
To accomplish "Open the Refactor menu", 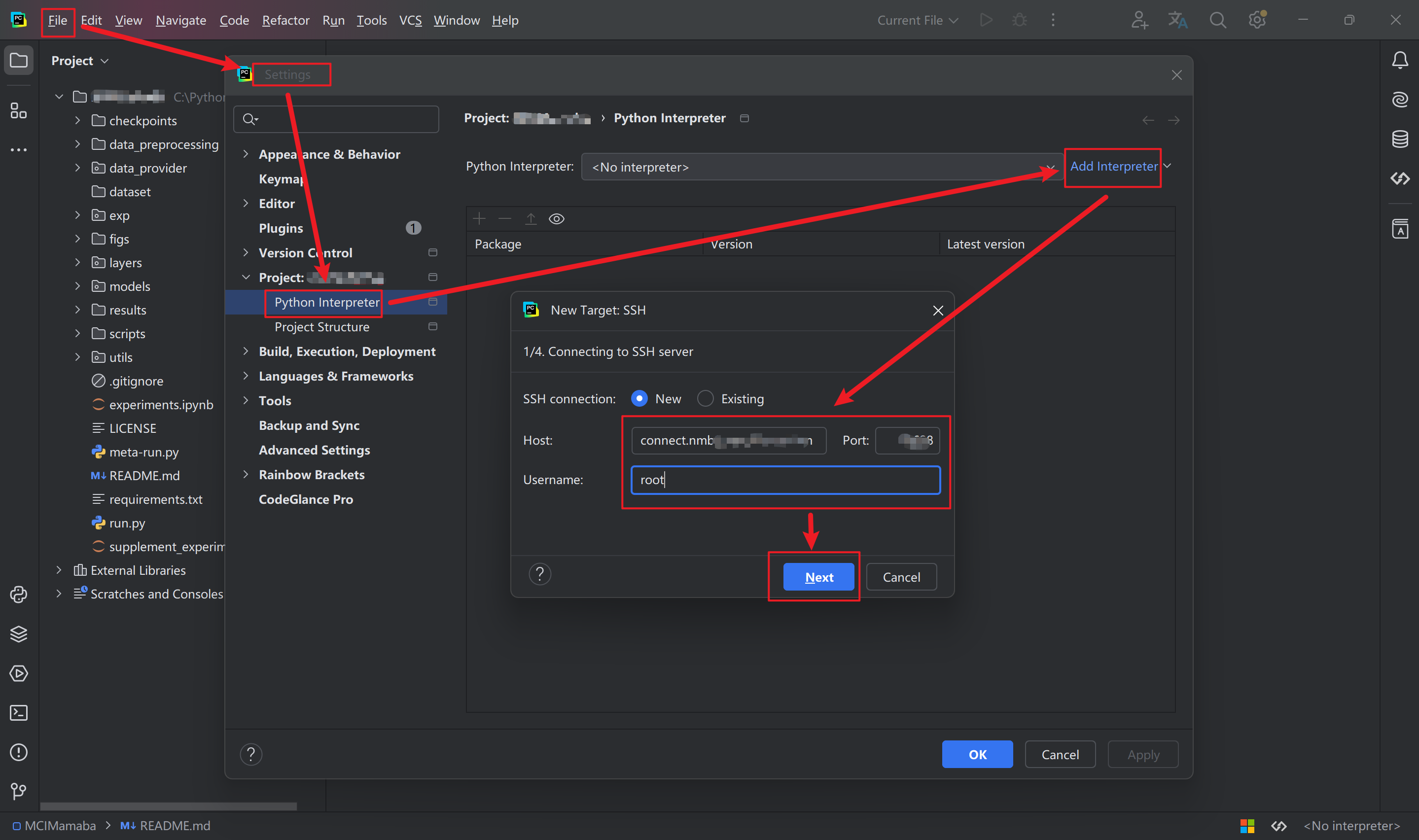I will pos(285,20).
